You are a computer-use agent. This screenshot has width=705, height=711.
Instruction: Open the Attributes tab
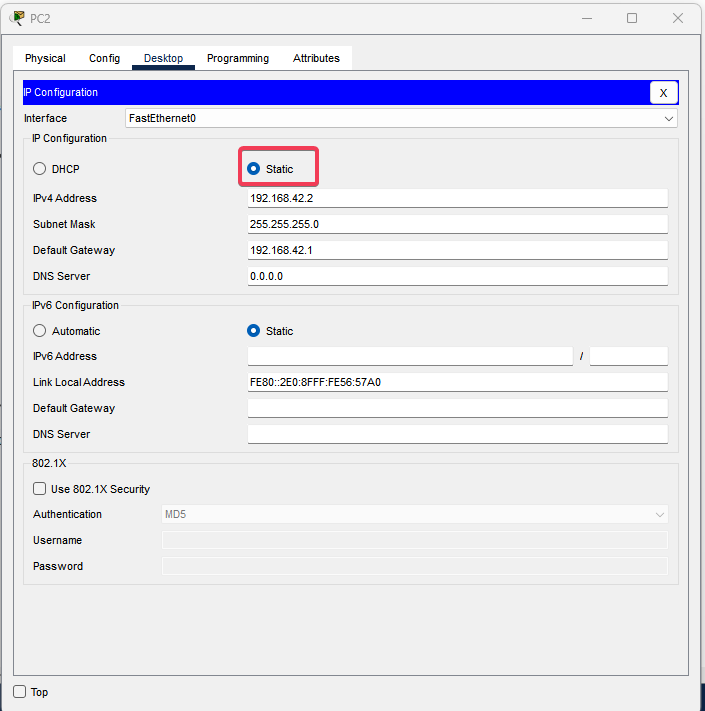pyautogui.click(x=316, y=58)
